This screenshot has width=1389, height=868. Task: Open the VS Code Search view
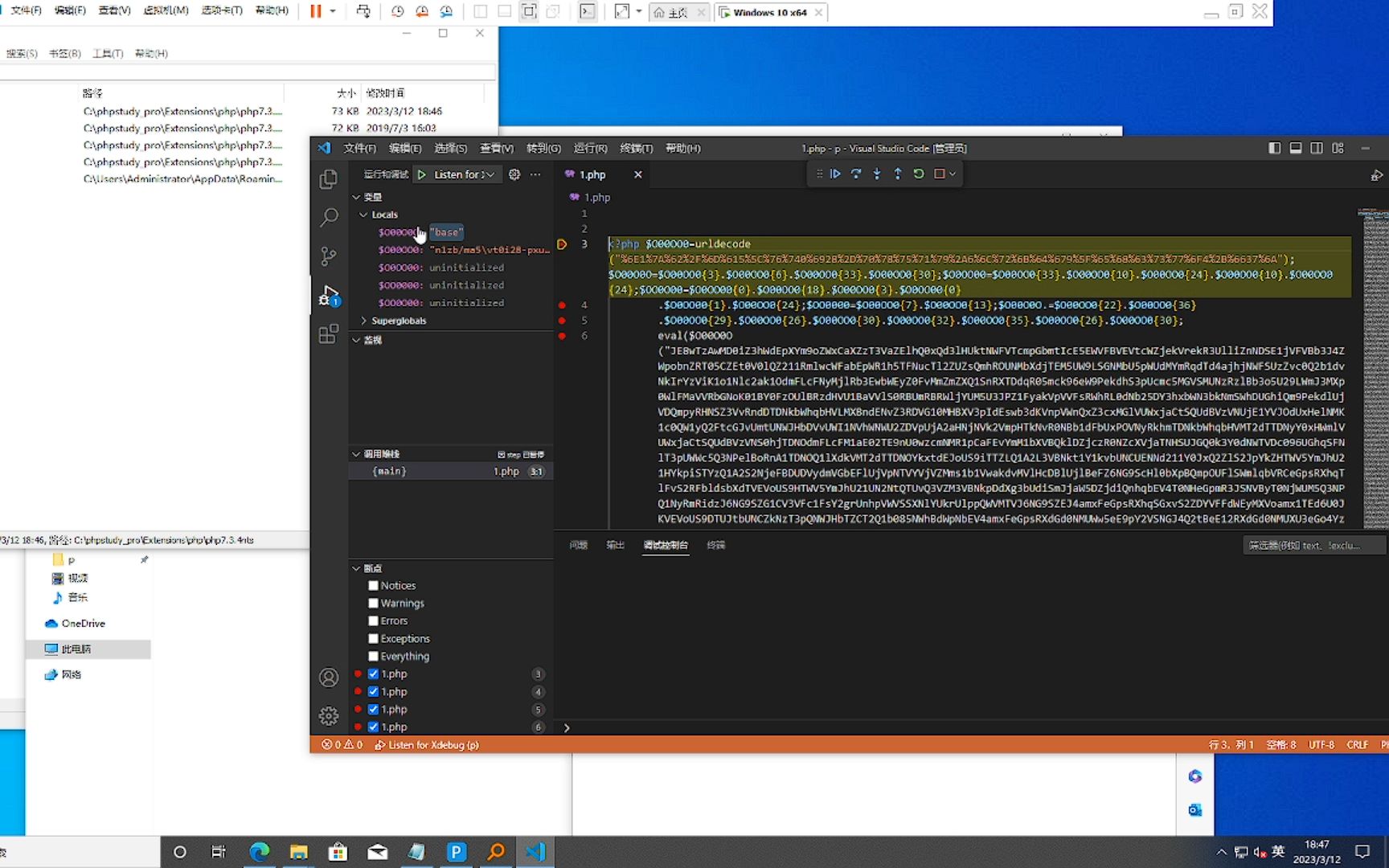pos(329,217)
